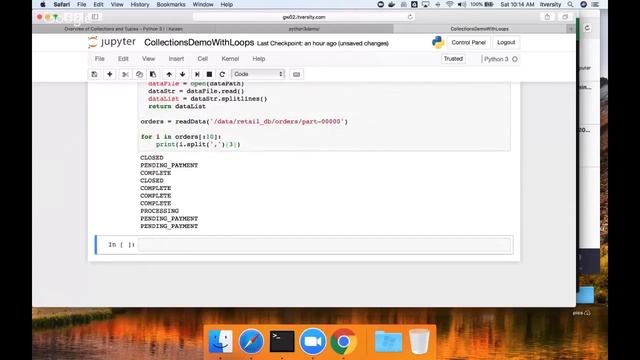The width and height of the screenshot is (640, 360).
Task: Open the itversity user menu
Action: [550, 4]
